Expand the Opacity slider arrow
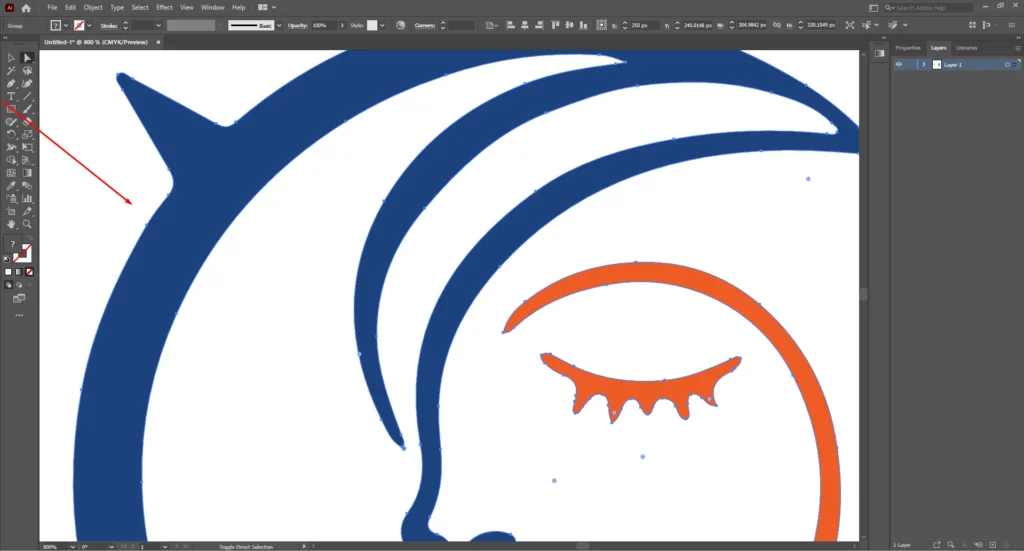 [x=342, y=25]
